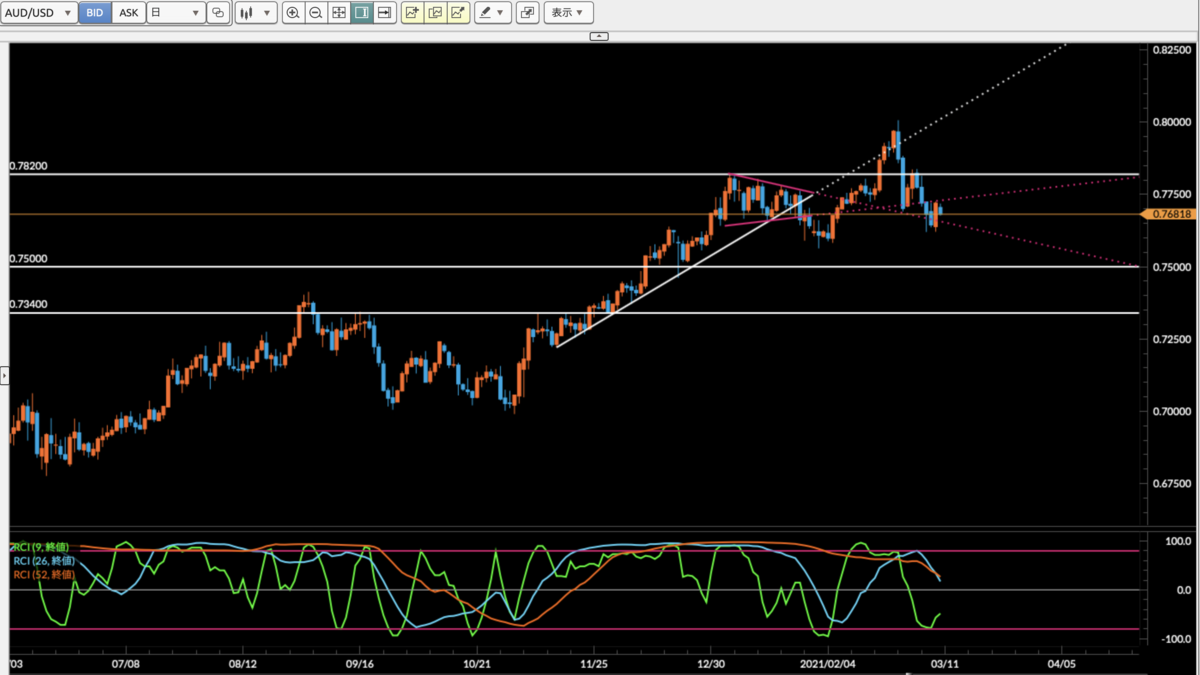
Task: Click the detach chart window icon
Action: tap(527, 13)
